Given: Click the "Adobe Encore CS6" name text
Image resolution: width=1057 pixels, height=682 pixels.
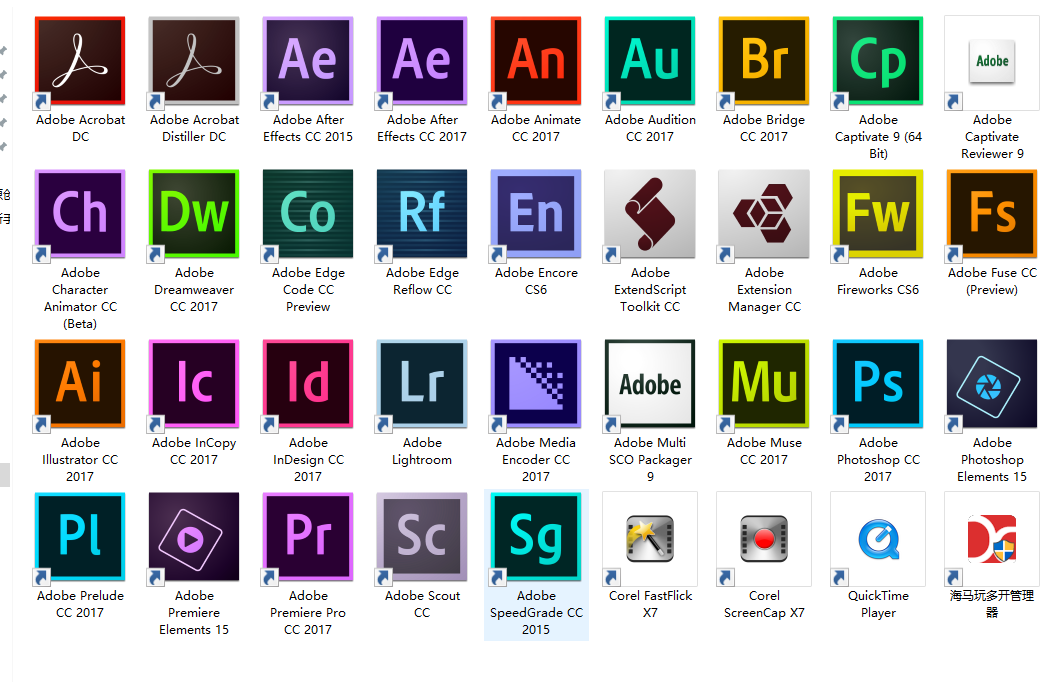Looking at the screenshot, I should [536, 281].
